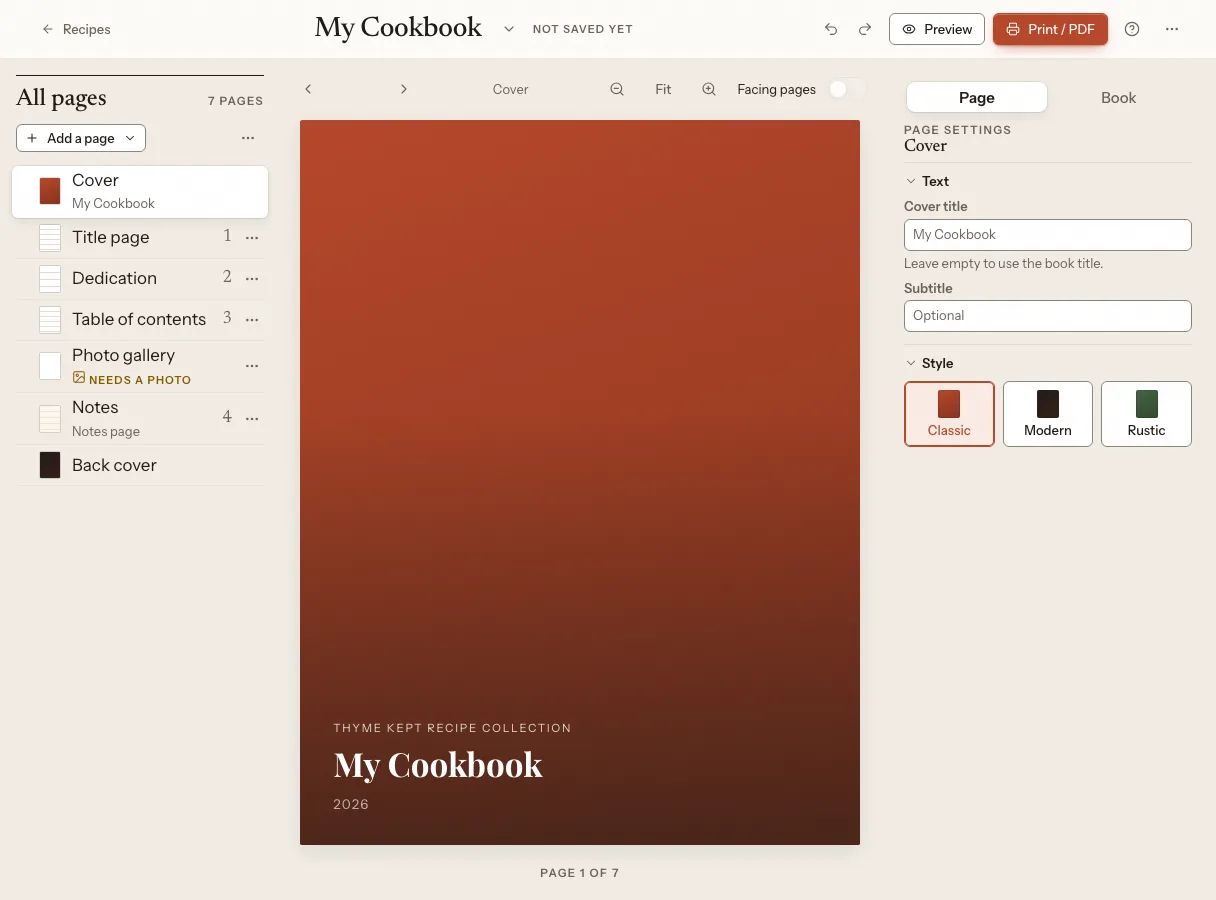1216x900 pixels.
Task: Open the Preview mode
Action: coord(937,30)
